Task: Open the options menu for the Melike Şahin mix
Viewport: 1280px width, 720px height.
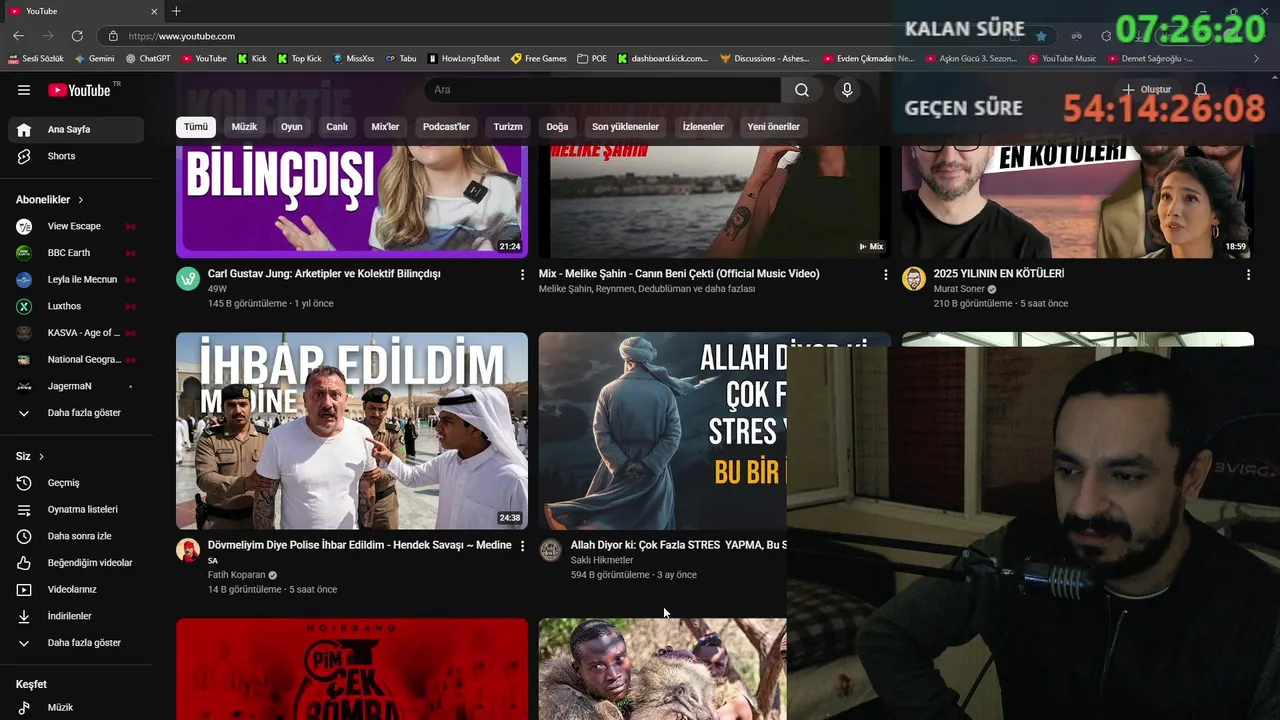Action: coord(885,274)
